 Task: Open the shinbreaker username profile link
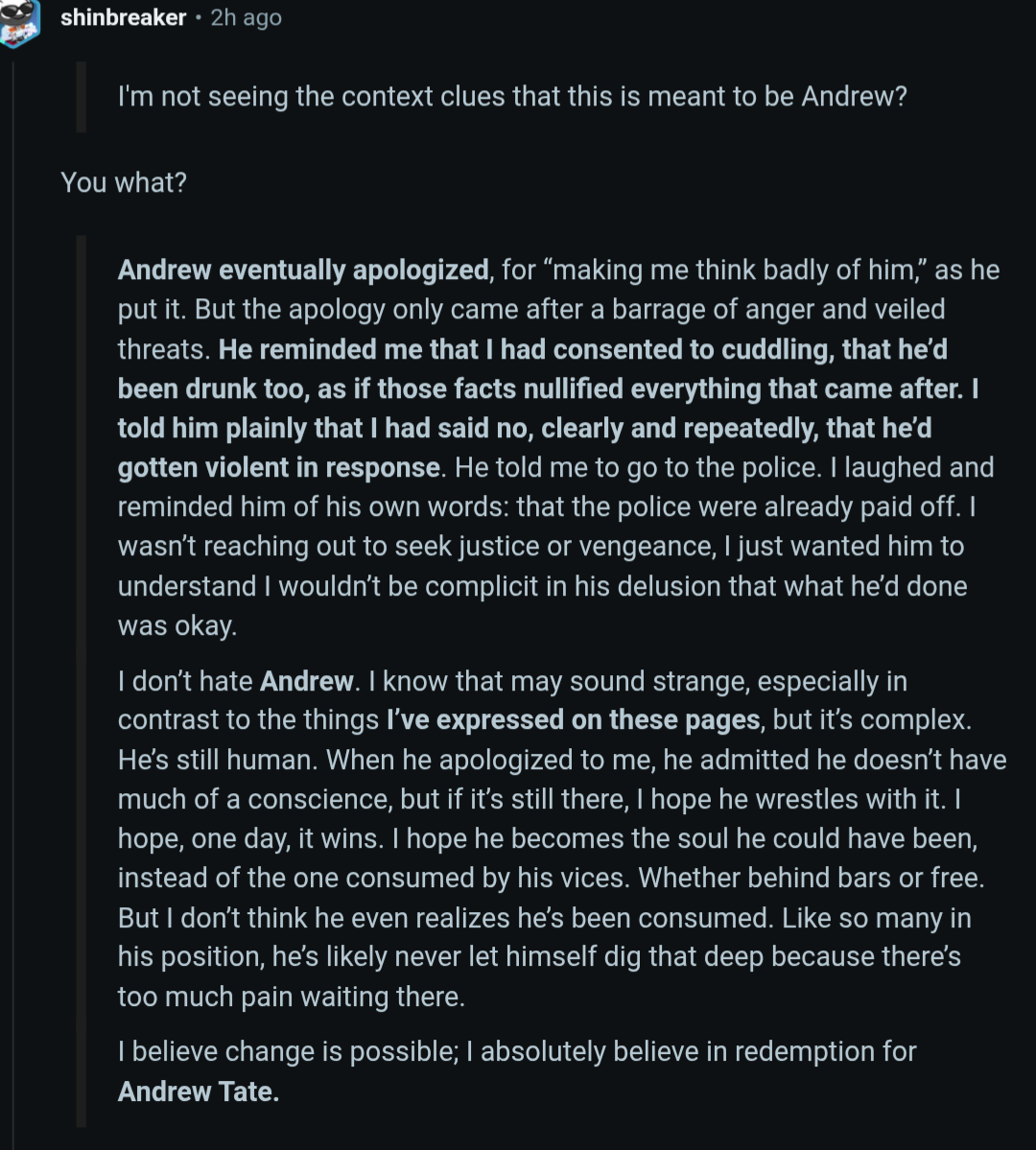coord(123,17)
